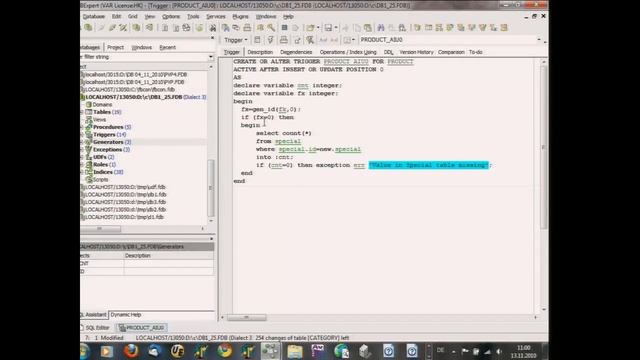640x360 pixels.
Task: Click the black stop square icon
Action: point(284,28)
